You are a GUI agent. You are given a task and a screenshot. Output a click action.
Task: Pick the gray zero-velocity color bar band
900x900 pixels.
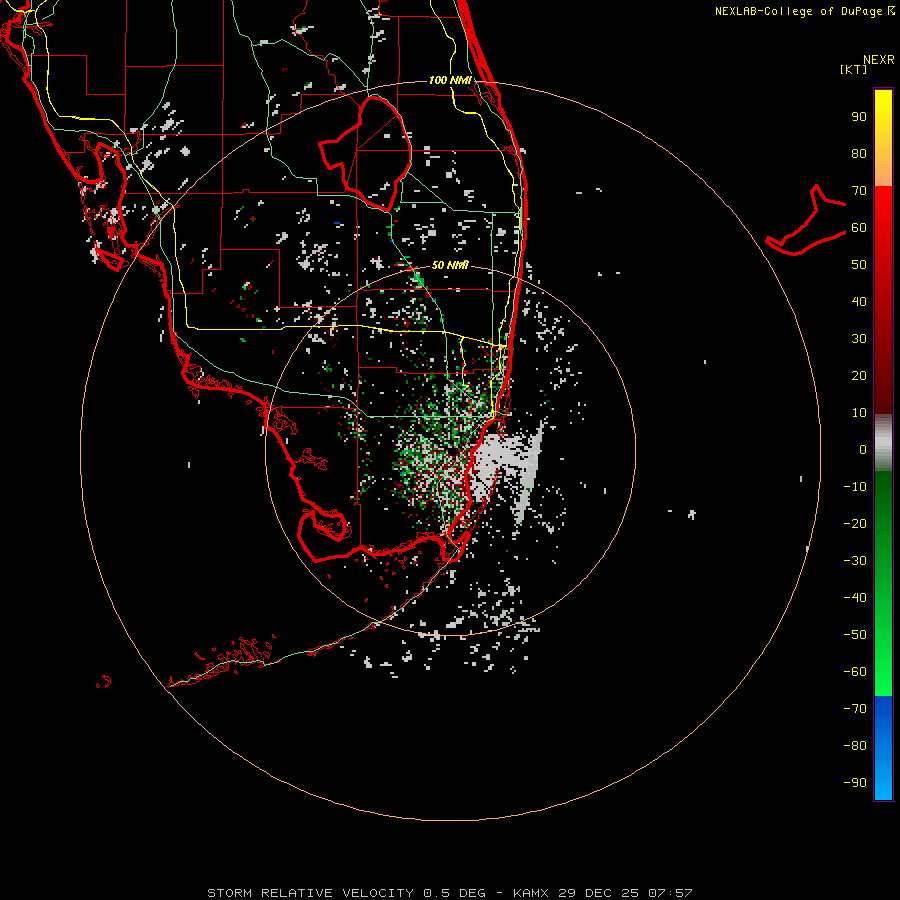tap(883, 442)
